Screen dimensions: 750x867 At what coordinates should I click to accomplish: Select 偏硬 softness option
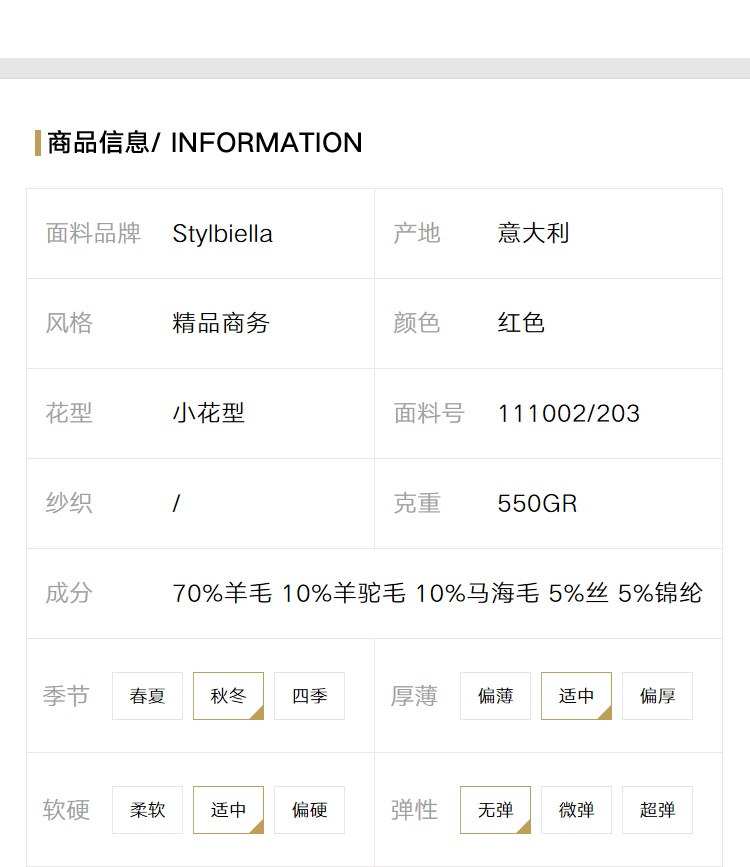tap(309, 809)
